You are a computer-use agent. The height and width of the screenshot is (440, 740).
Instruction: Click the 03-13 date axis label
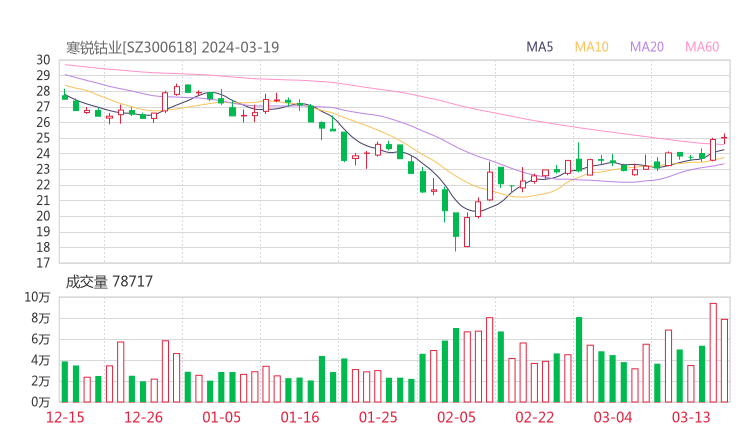pos(691,417)
